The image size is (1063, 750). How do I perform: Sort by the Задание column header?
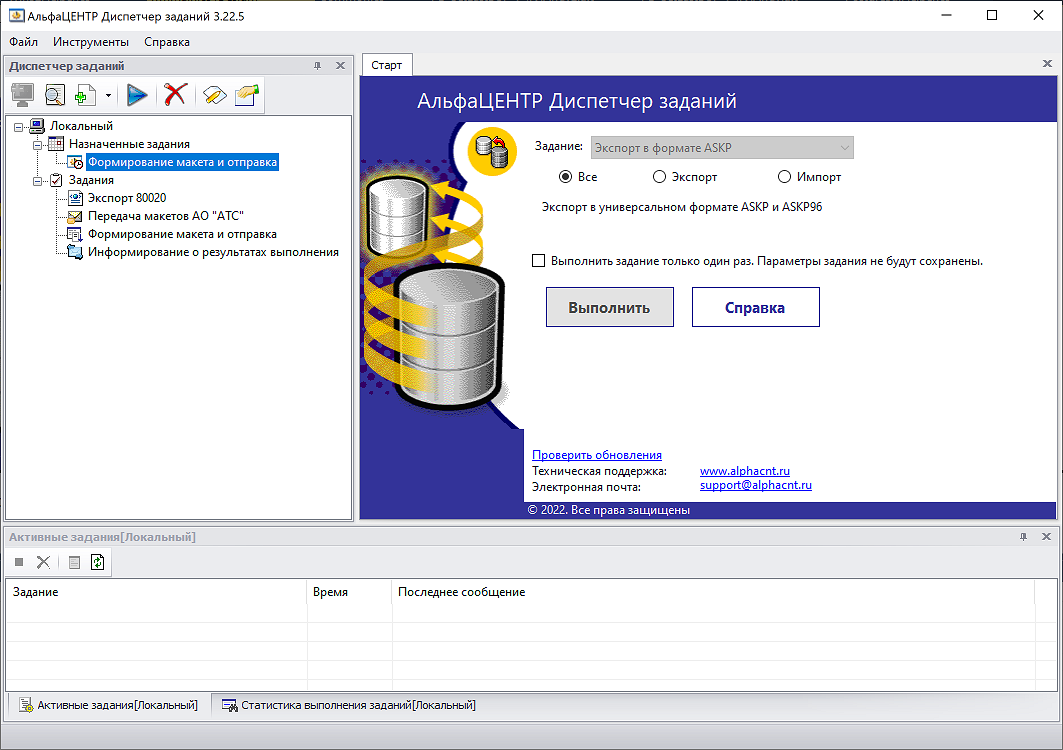pyautogui.click(x=157, y=592)
